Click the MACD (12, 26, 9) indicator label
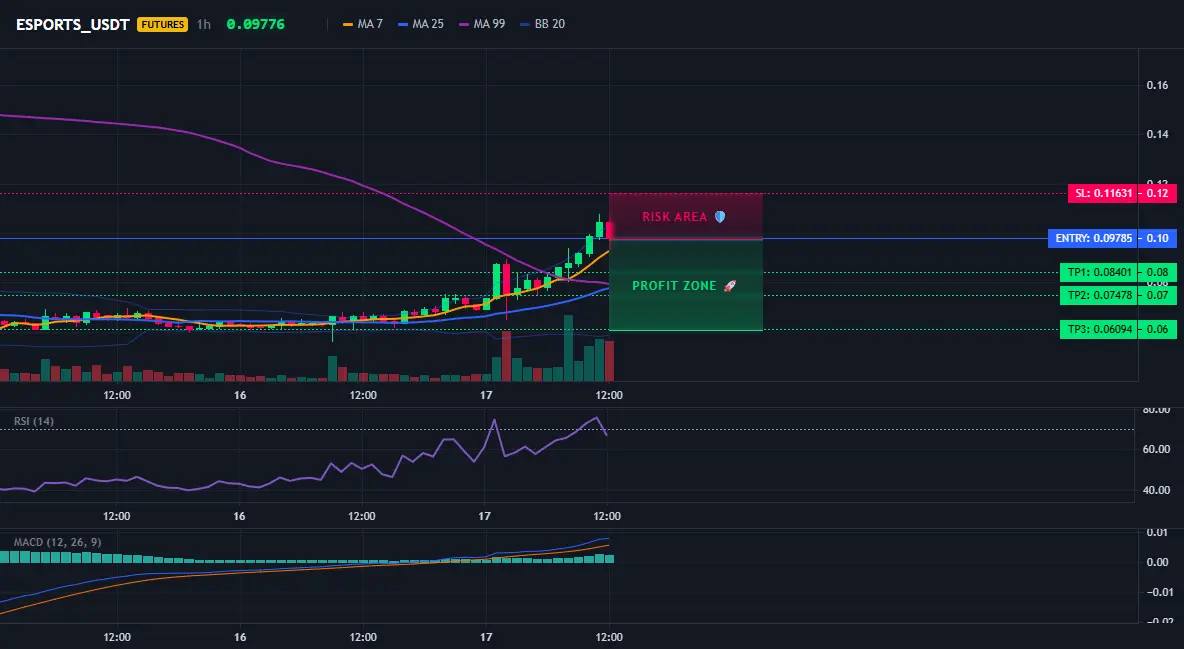1184x649 pixels. click(x=57, y=542)
